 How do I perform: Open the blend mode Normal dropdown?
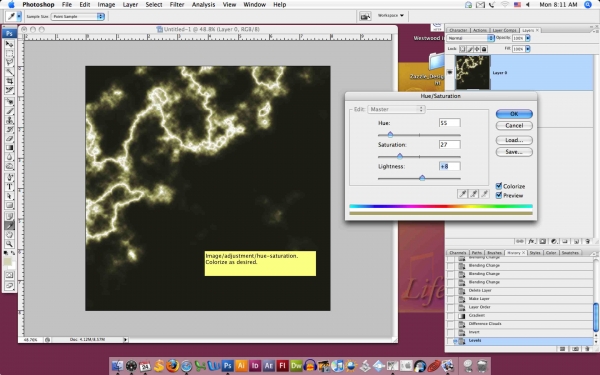pyautogui.click(x=470, y=38)
